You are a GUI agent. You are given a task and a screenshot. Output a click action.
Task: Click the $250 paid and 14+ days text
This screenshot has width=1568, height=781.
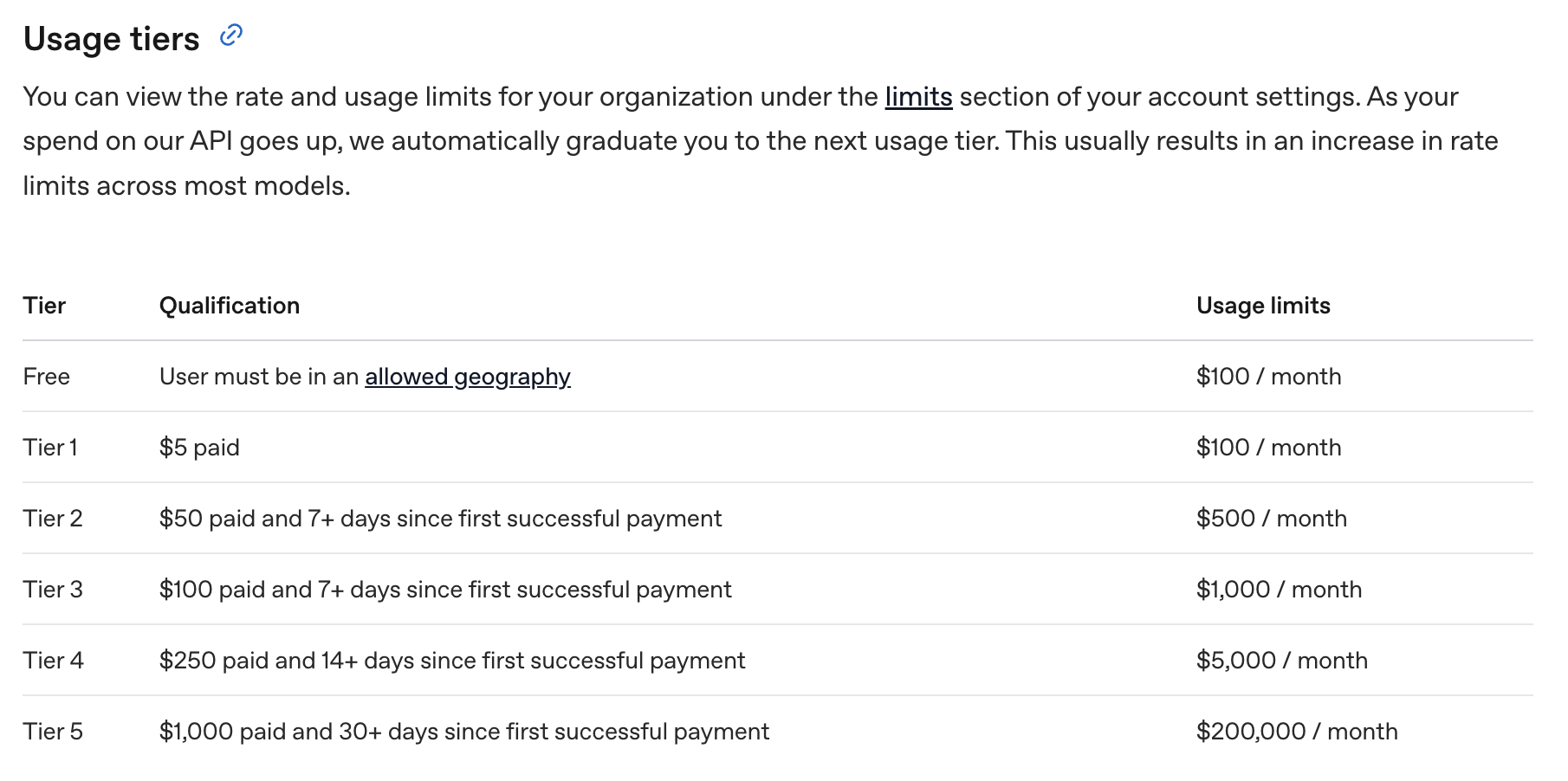click(452, 661)
